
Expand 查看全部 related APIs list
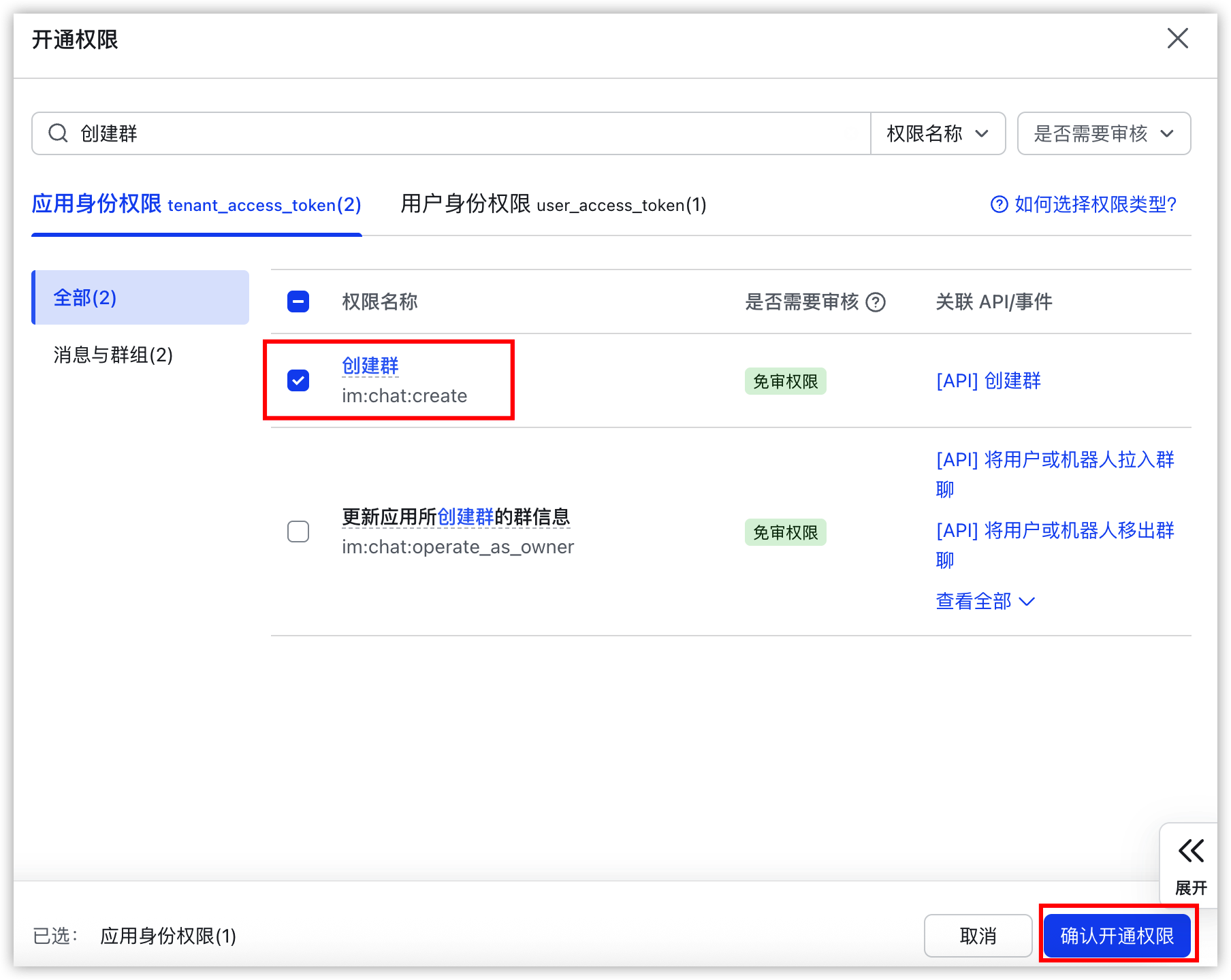pos(985,602)
